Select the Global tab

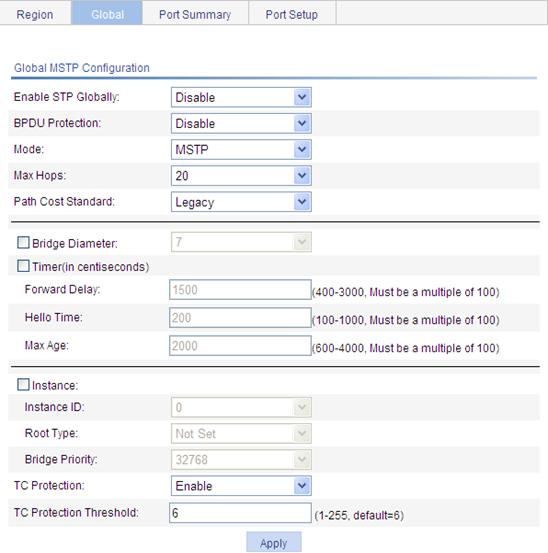[x=107, y=14]
